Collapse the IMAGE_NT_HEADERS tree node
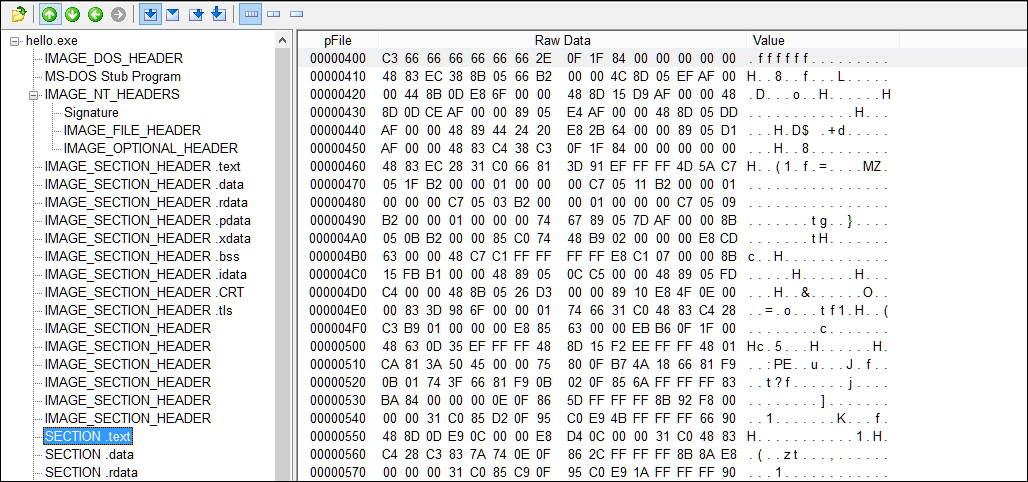Screen dimensions: 1028x482 (35, 95)
